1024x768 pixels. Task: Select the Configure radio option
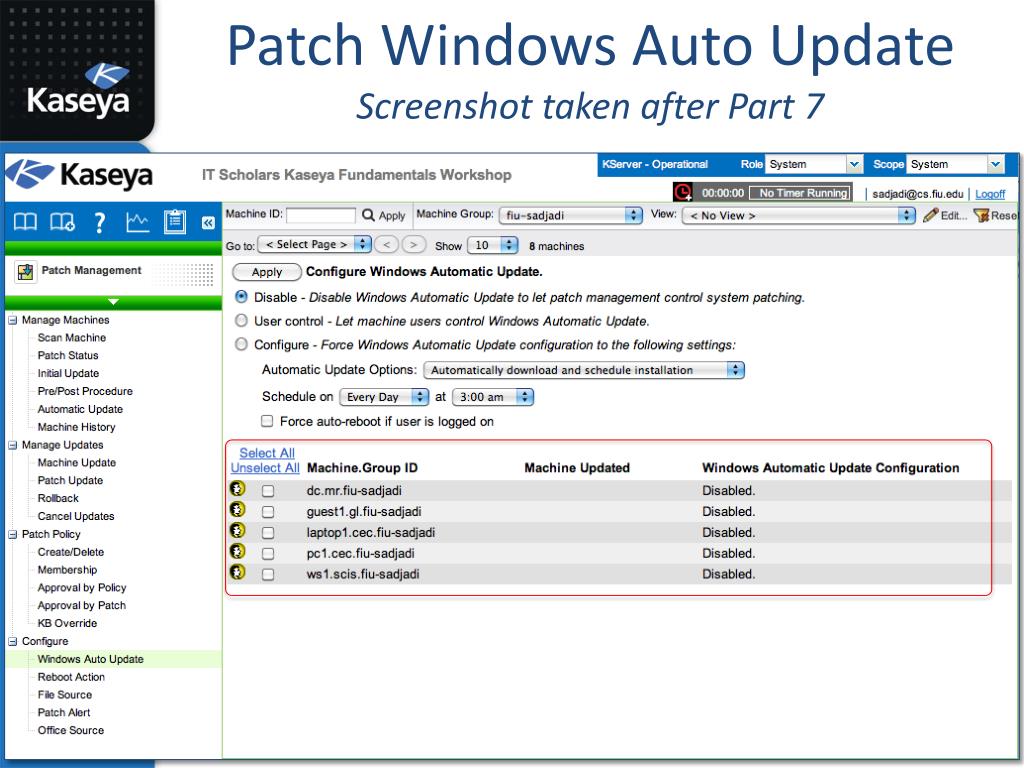[242, 344]
